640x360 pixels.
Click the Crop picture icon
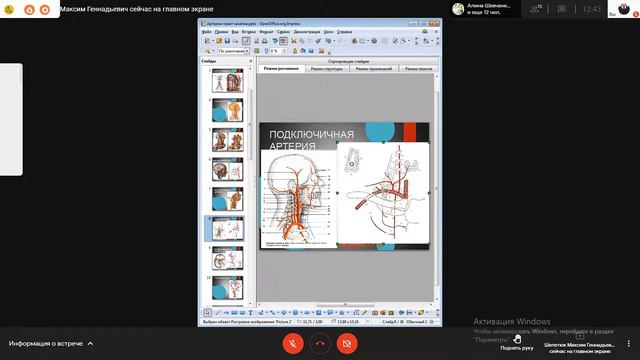click(x=322, y=51)
